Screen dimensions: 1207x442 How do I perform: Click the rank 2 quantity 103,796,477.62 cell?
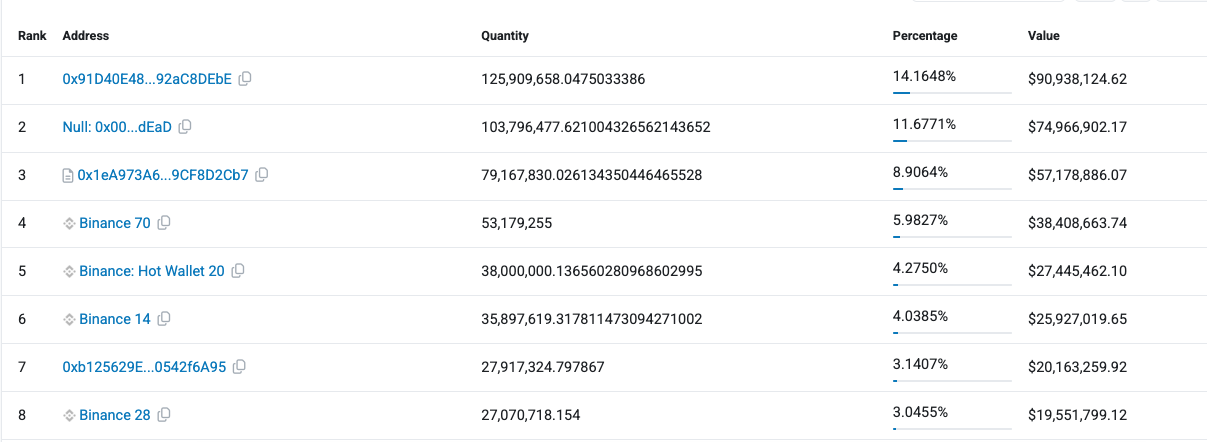(x=596, y=127)
